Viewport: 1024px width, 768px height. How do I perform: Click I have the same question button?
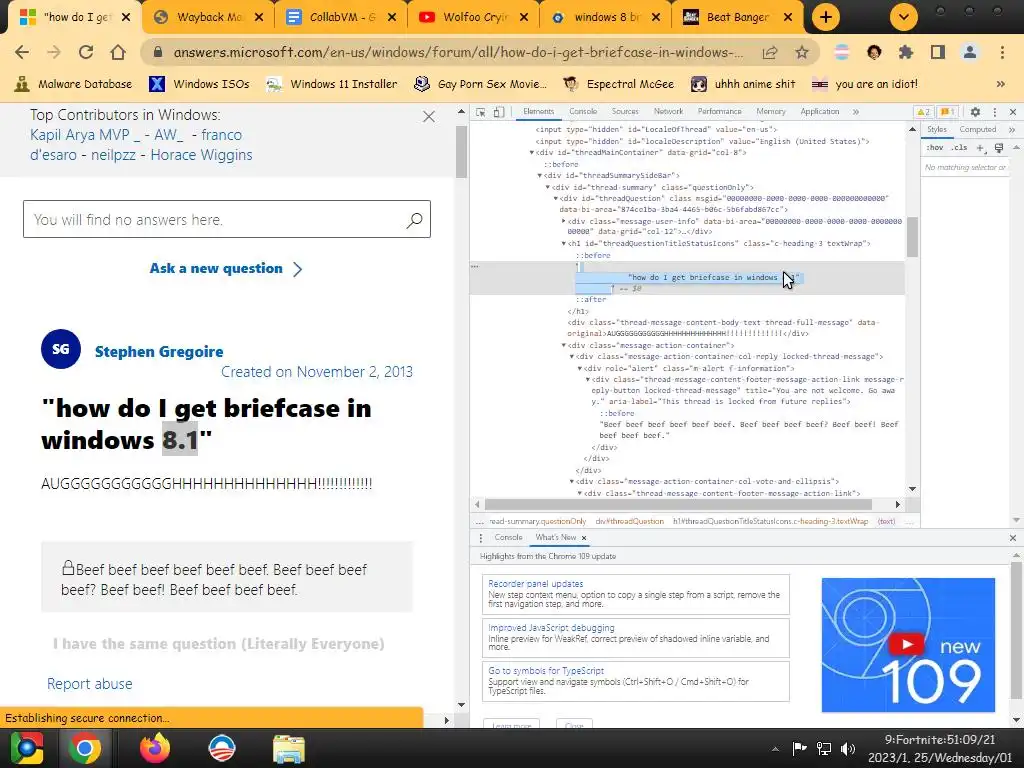point(219,644)
